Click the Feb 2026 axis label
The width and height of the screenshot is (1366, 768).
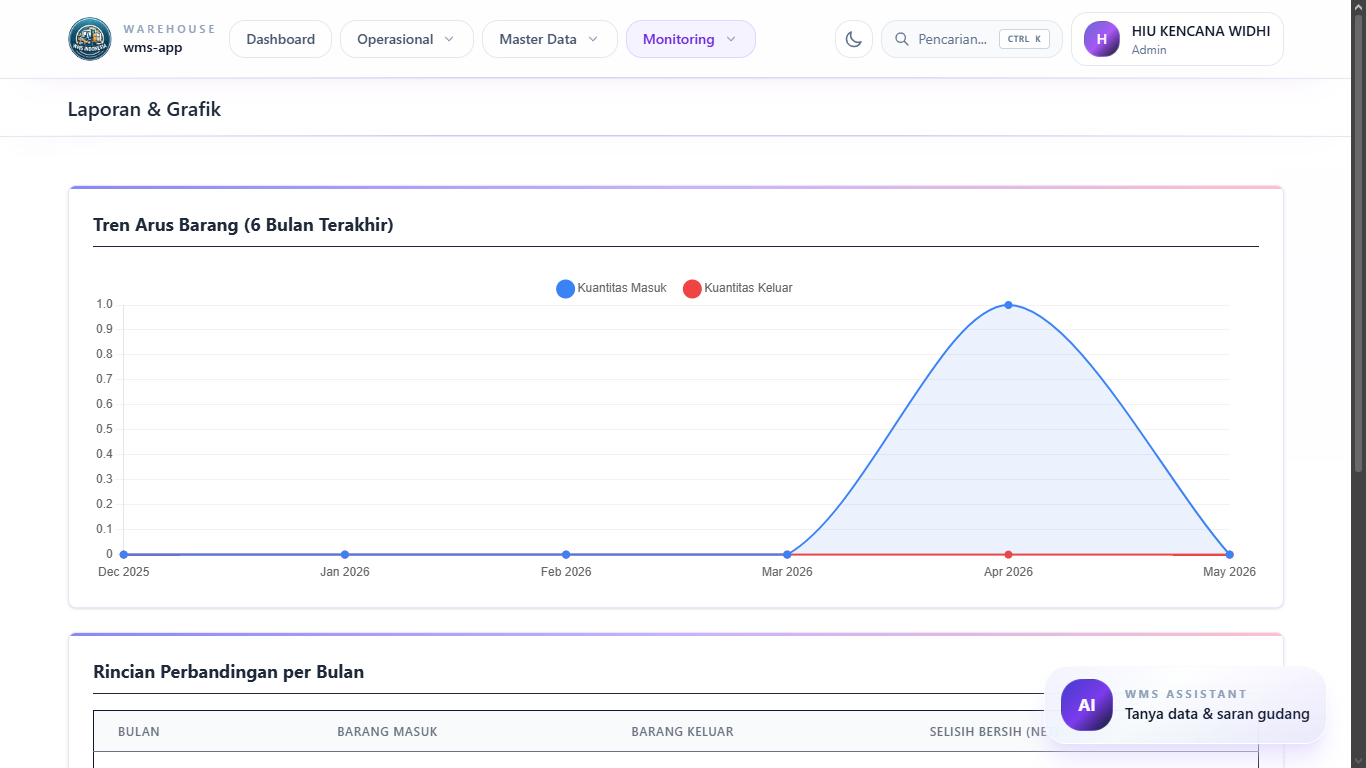click(566, 572)
